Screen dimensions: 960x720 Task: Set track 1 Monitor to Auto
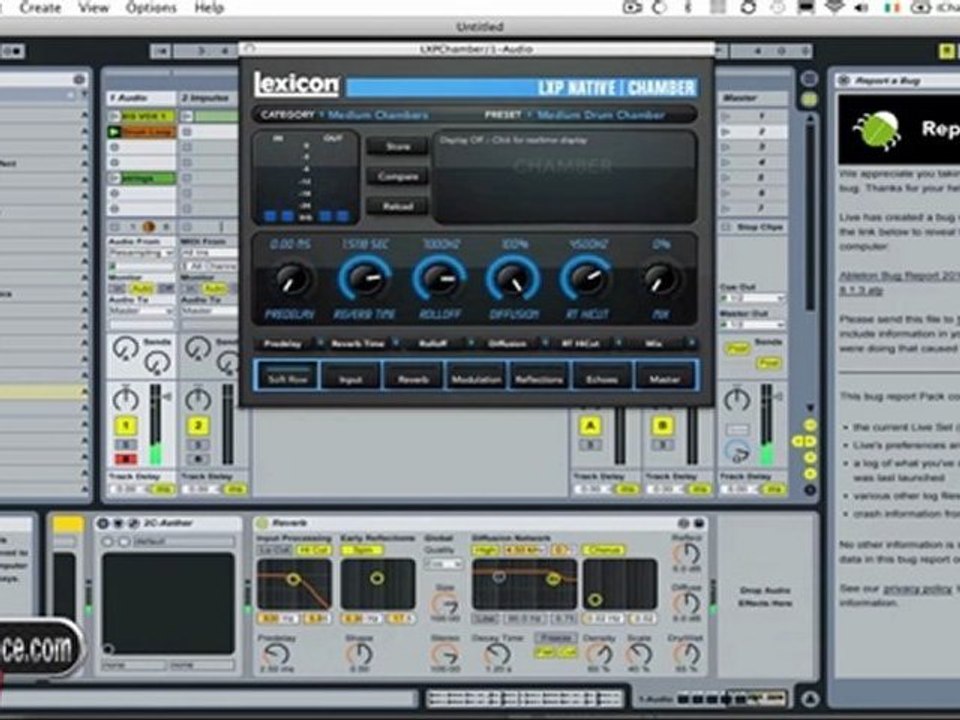click(141, 288)
